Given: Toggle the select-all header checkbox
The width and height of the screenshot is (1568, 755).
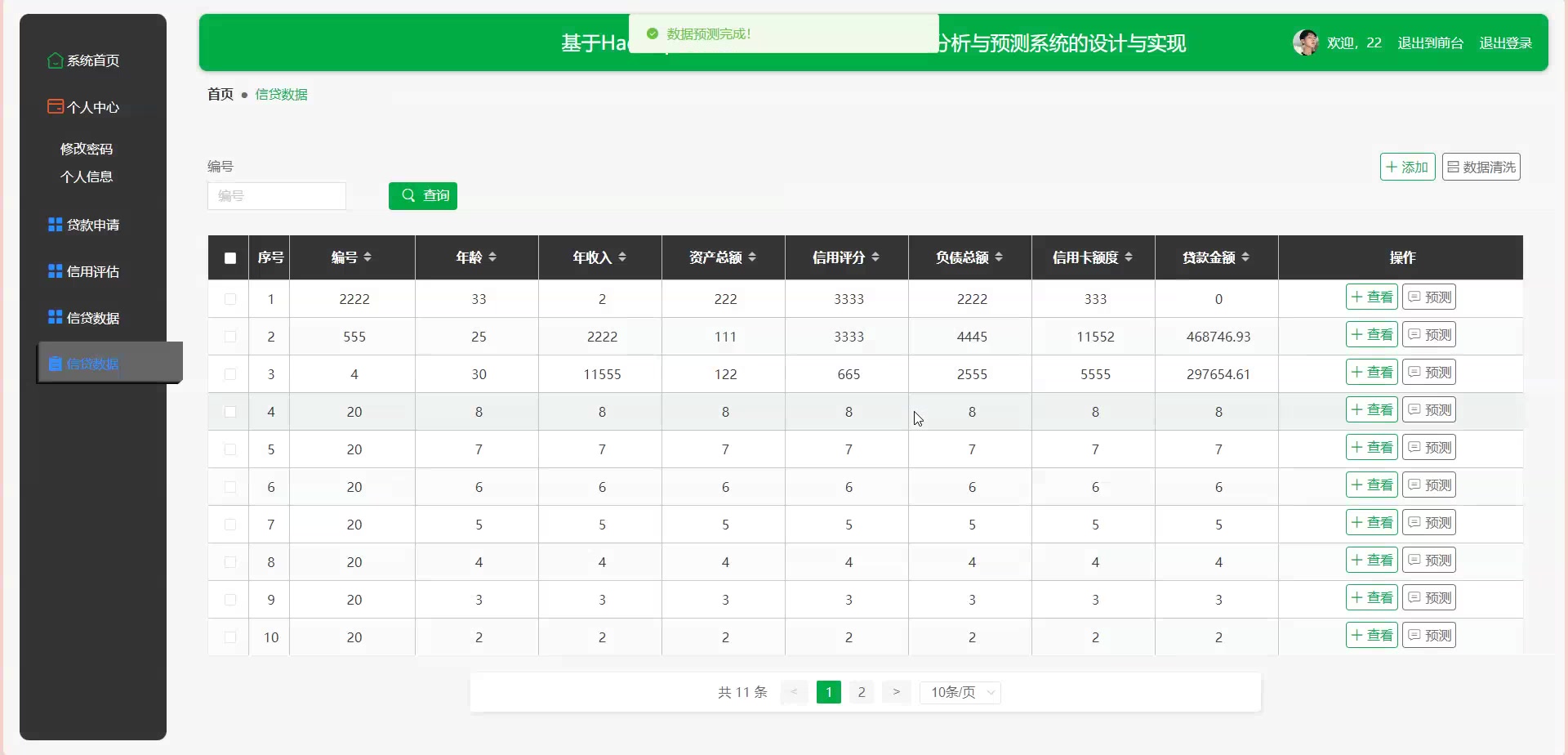Looking at the screenshot, I should pos(230,258).
